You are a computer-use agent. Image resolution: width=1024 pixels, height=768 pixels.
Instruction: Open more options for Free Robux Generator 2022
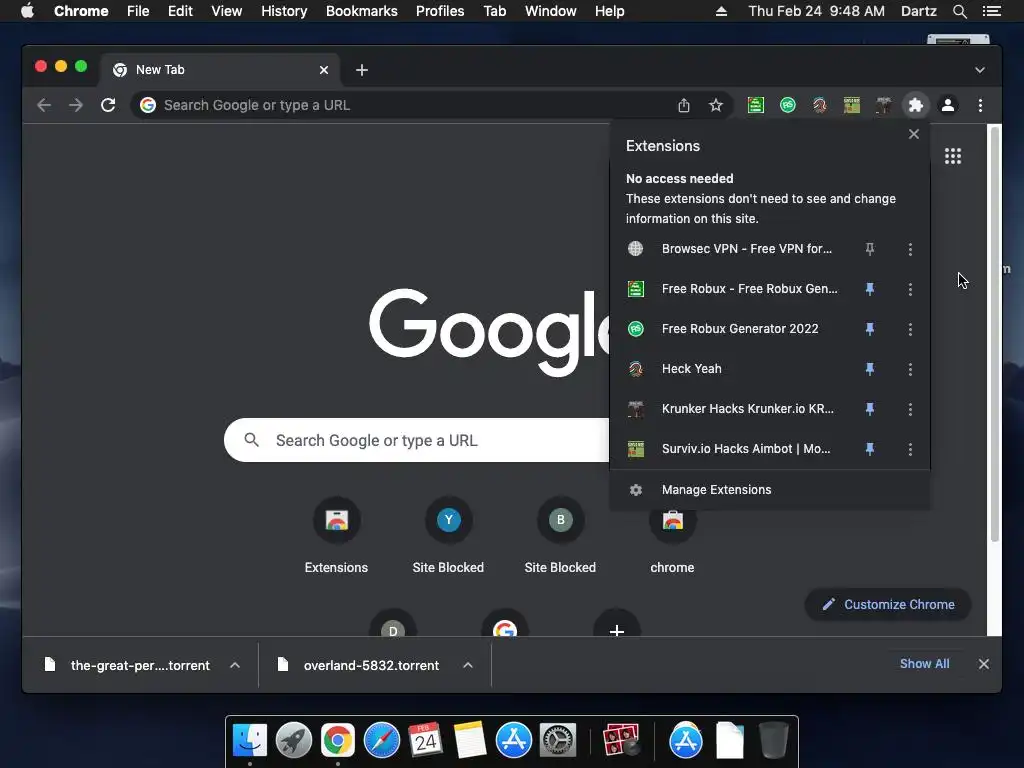coord(910,329)
